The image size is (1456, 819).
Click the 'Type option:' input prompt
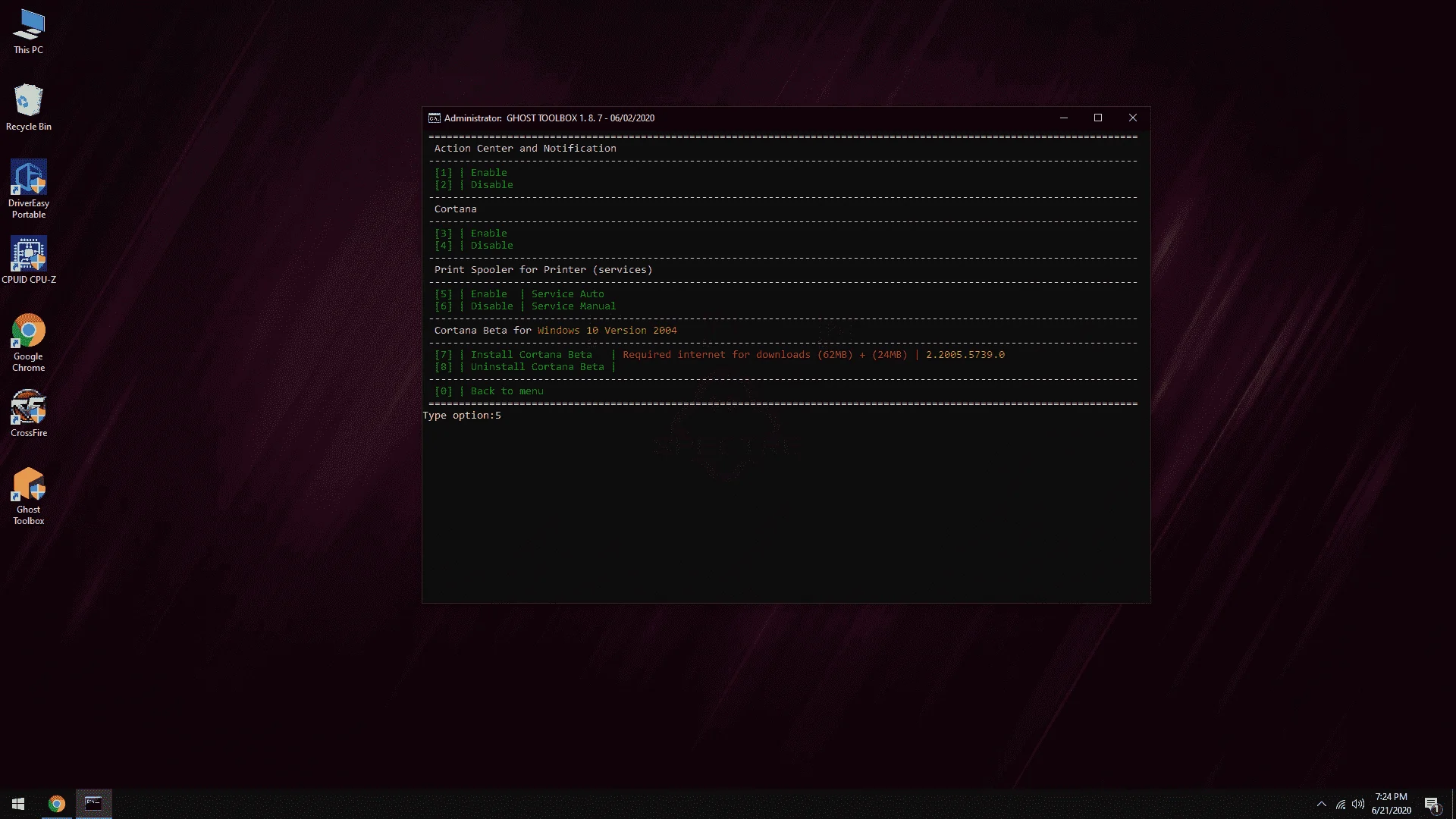(x=462, y=416)
